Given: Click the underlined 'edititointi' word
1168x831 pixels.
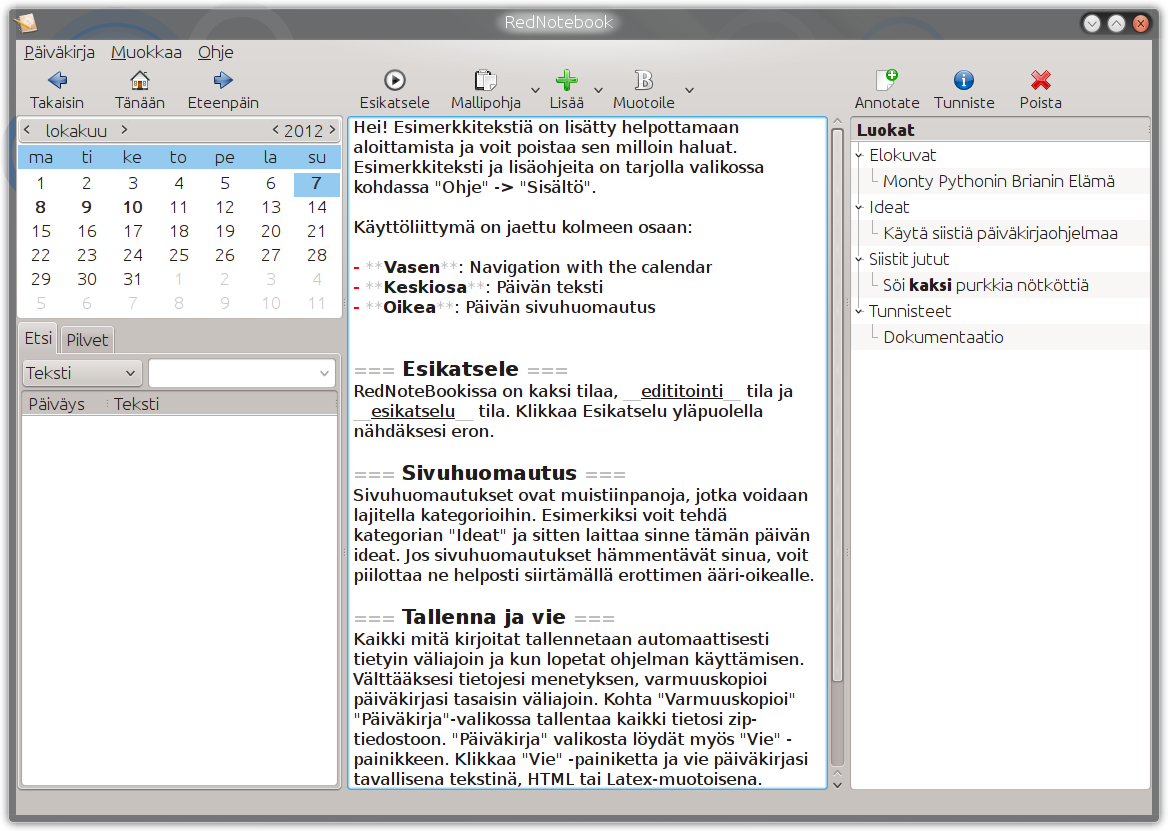Looking at the screenshot, I should pos(682,391).
